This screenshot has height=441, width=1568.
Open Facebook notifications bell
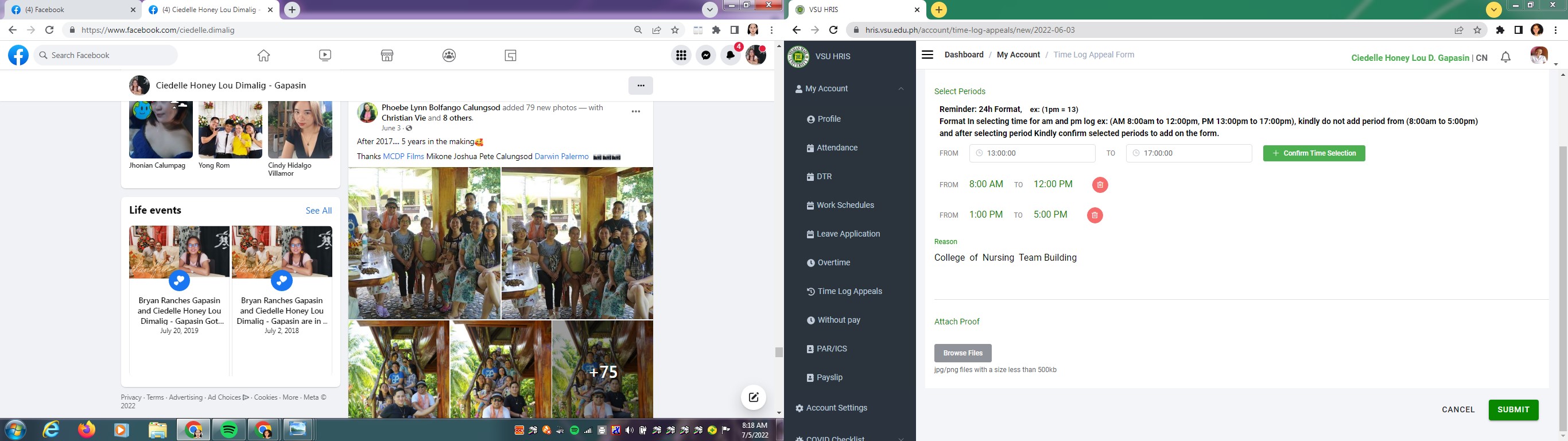pos(731,56)
